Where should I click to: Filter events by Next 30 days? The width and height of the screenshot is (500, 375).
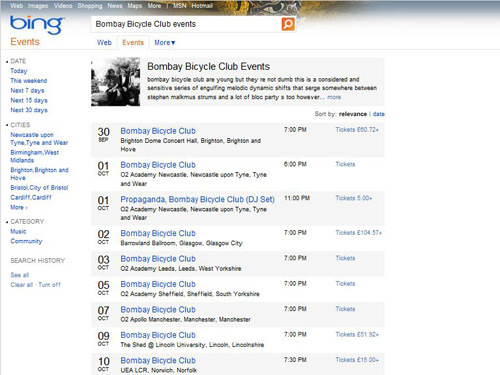tap(29, 110)
